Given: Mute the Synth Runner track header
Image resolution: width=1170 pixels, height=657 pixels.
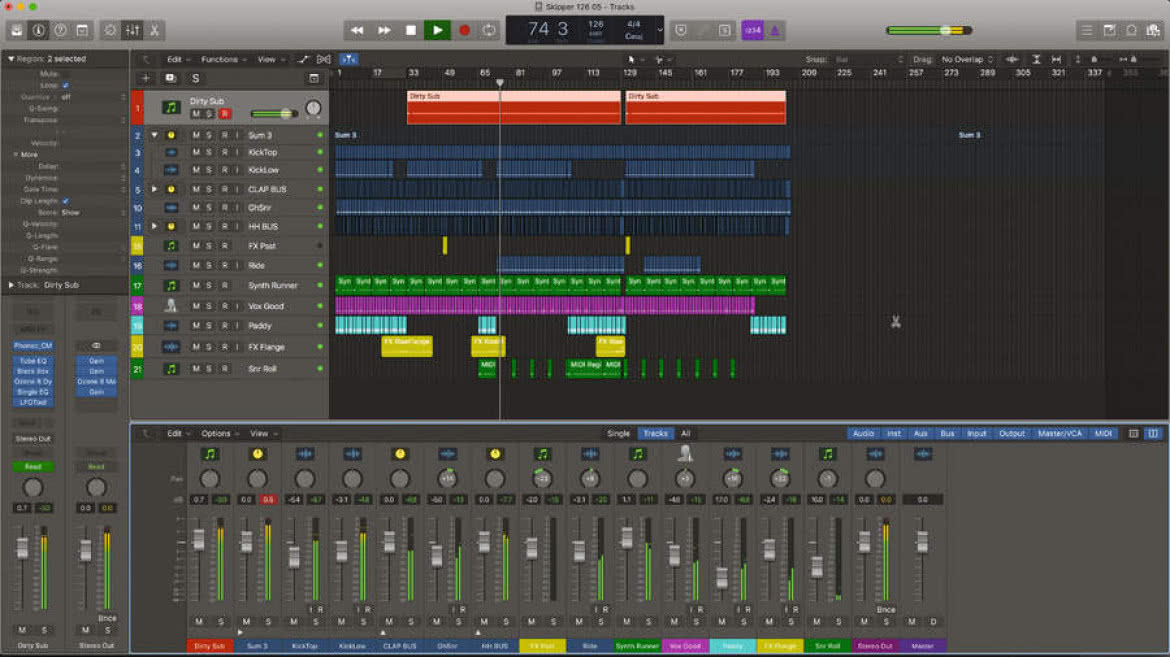Looking at the screenshot, I should [x=195, y=286].
